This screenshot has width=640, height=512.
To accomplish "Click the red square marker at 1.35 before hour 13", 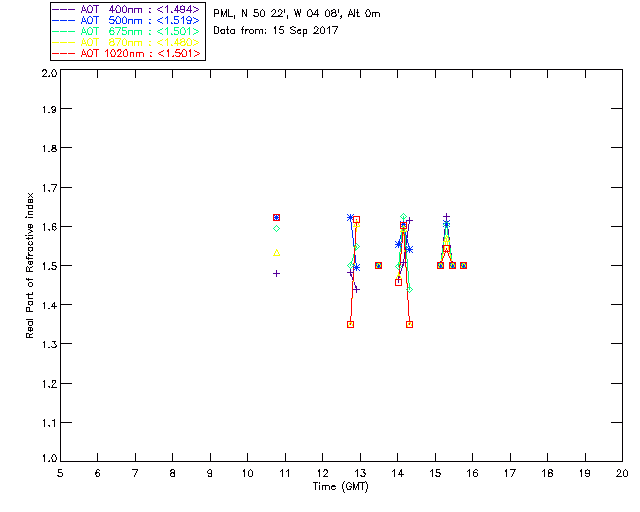I will coord(350,325).
